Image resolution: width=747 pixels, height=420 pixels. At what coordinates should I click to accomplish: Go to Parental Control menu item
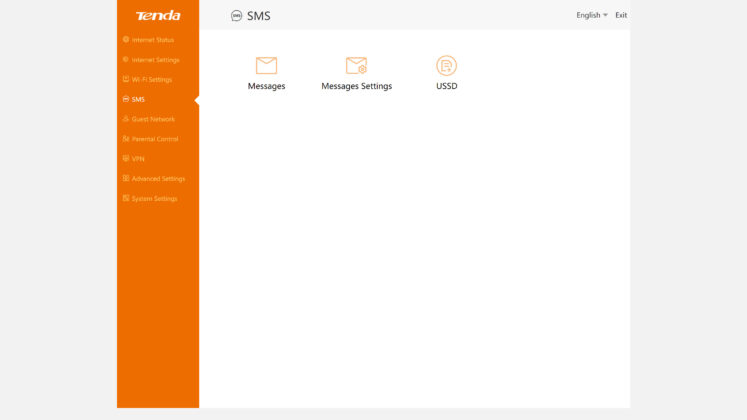point(155,139)
